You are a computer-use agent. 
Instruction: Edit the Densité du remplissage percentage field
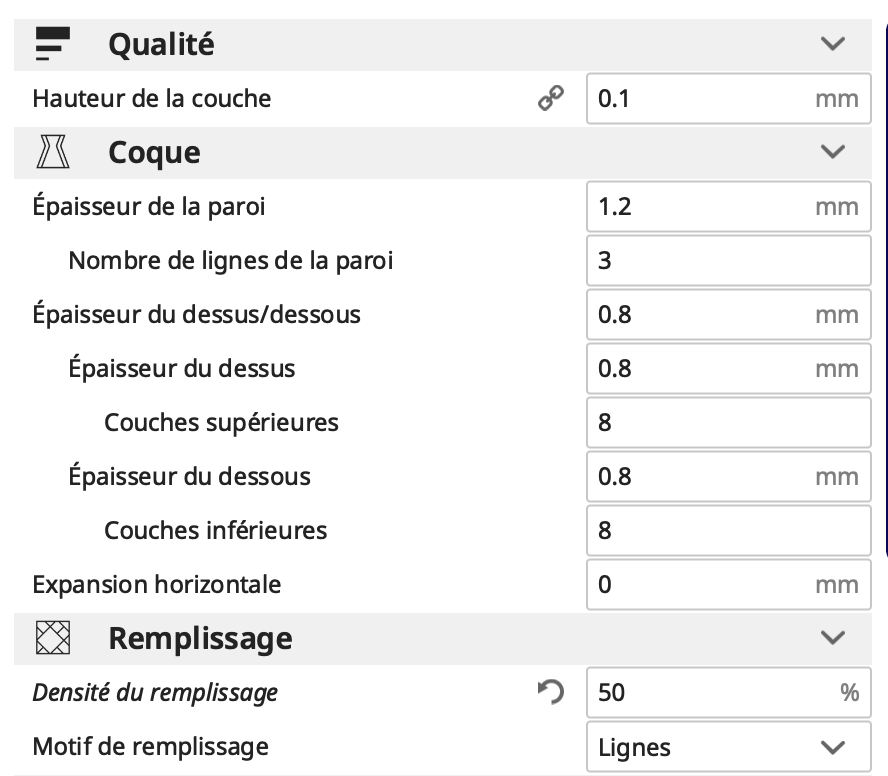728,692
